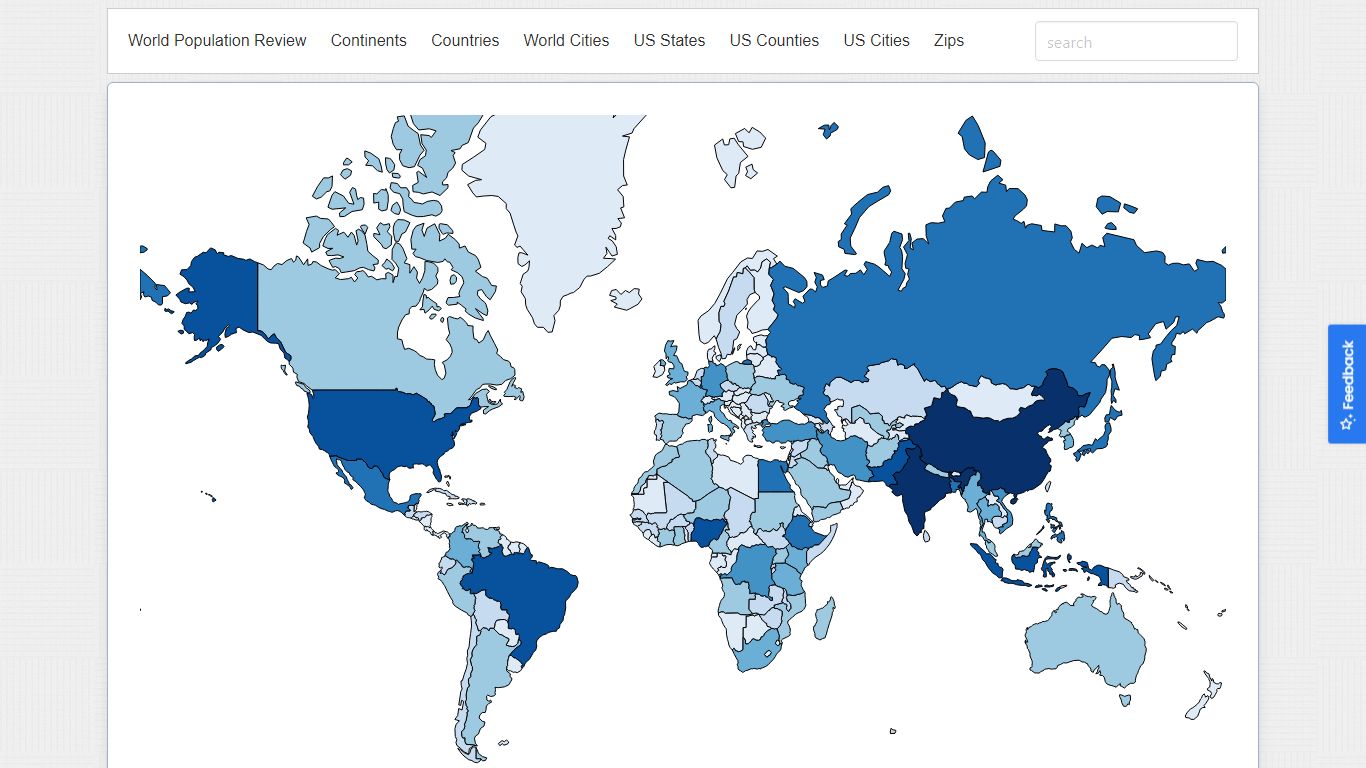Select DR Congo on the map
1366x768 pixels.
752,572
